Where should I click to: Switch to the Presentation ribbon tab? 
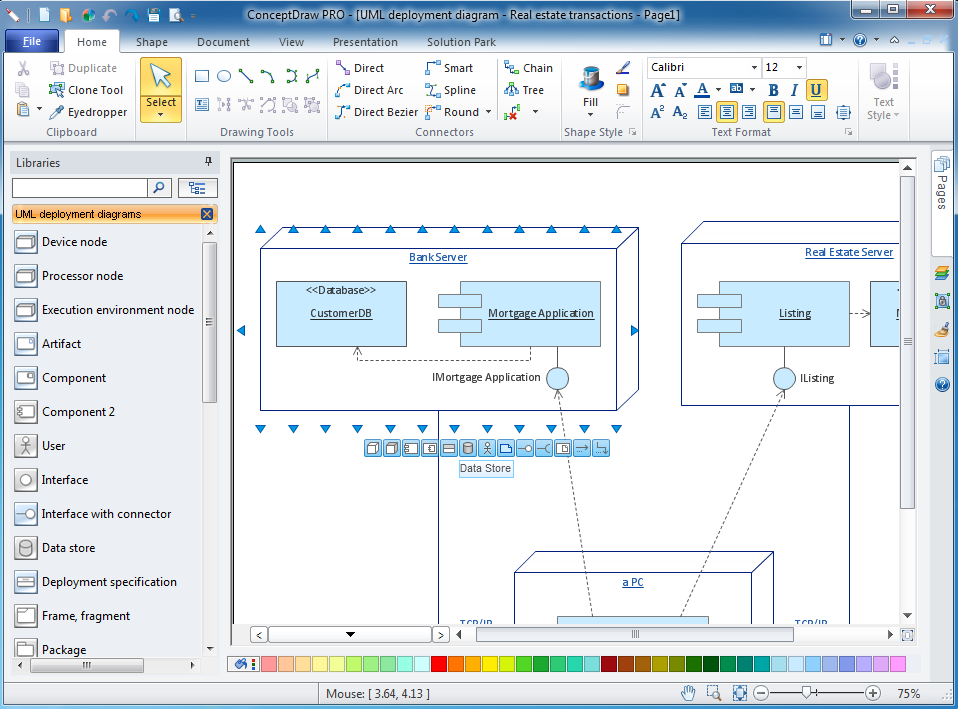tap(365, 42)
